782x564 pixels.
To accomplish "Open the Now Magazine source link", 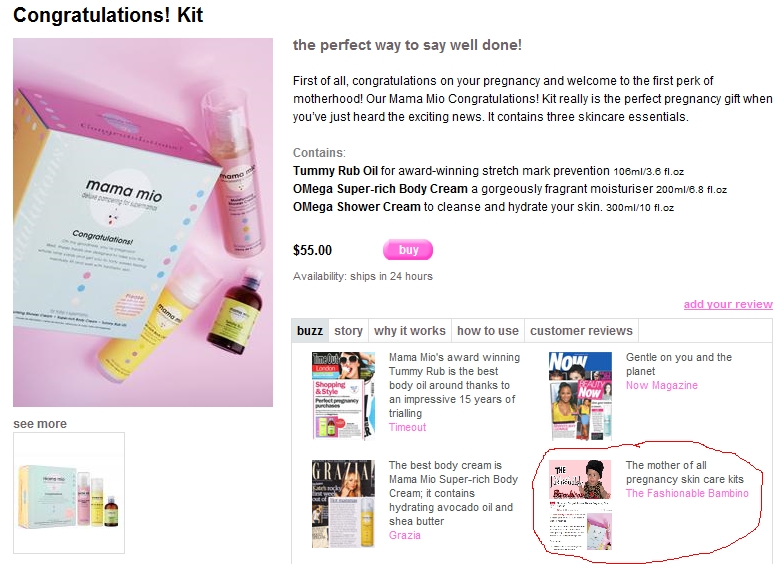I will point(662,385).
